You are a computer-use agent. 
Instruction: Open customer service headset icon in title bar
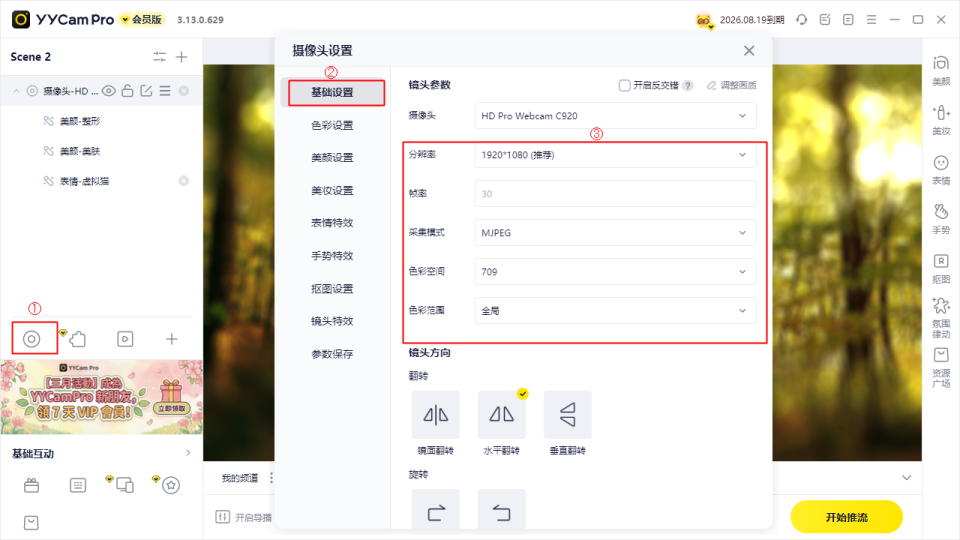[801, 19]
